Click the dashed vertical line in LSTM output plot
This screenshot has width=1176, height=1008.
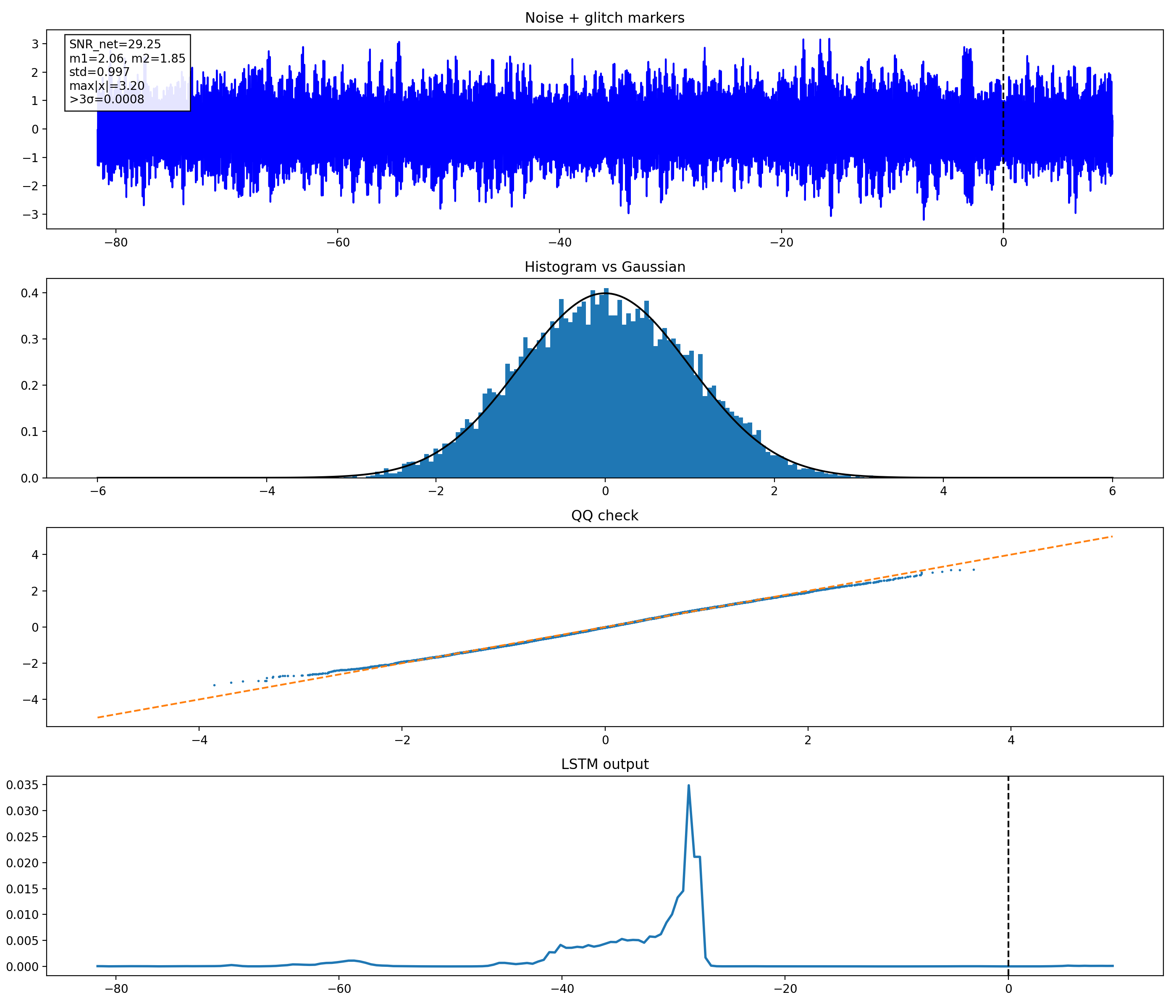[x=1008, y=876]
